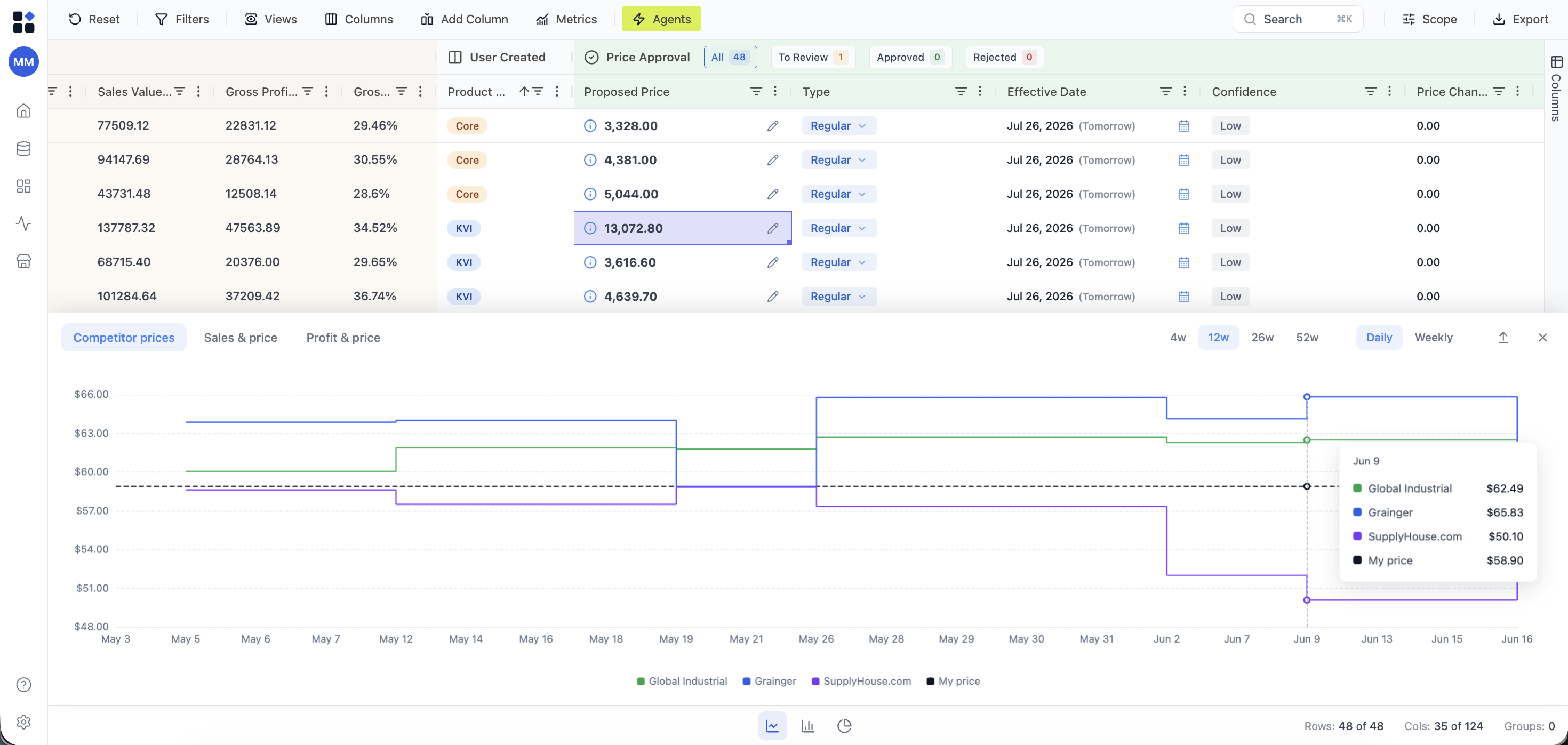Select the bar chart view icon

click(808, 725)
